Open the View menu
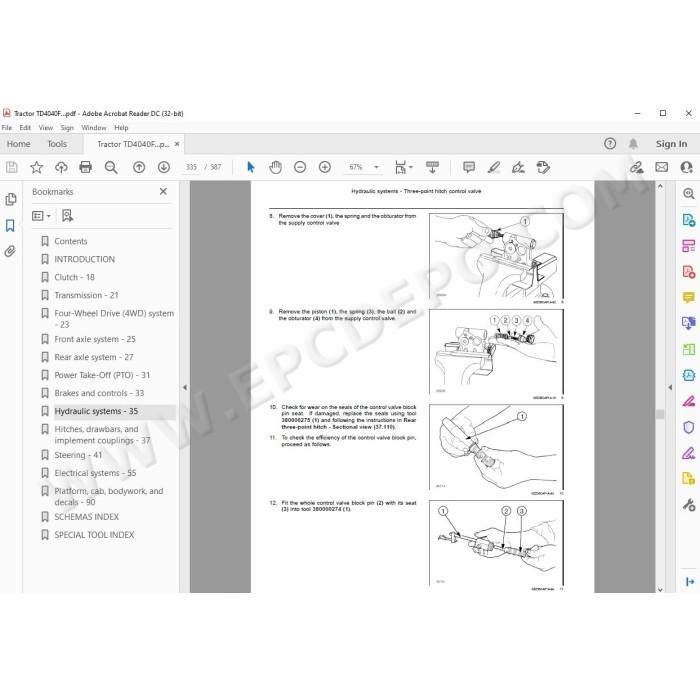 (46, 128)
